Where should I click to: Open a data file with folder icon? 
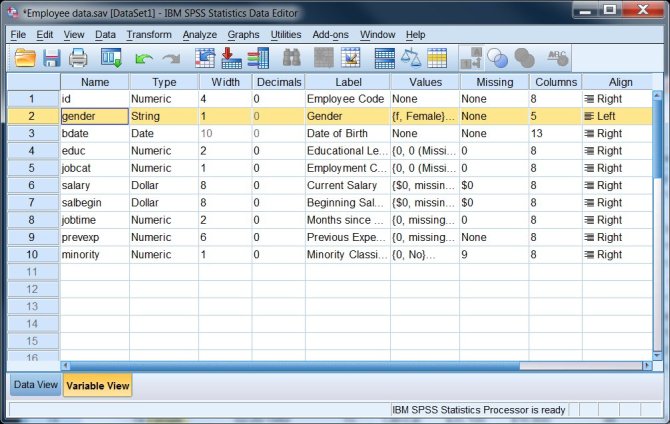pyautogui.click(x=25, y=58)
